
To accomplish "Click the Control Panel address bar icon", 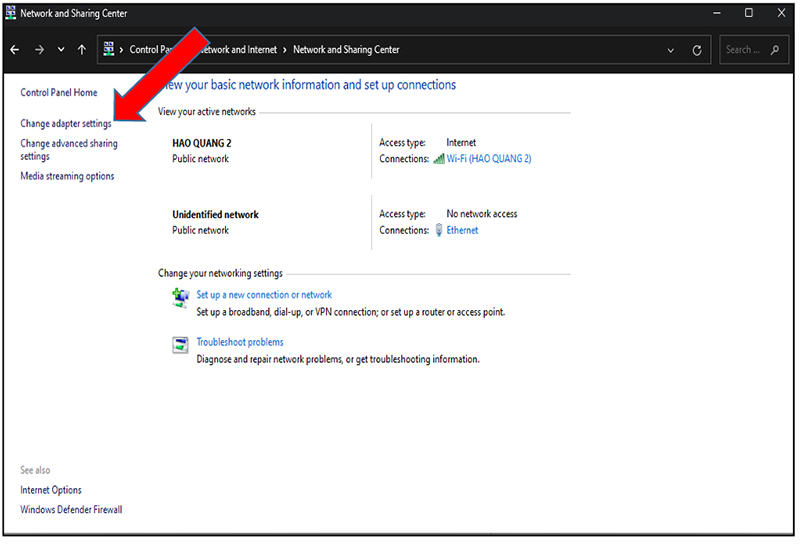I will 109,49.
